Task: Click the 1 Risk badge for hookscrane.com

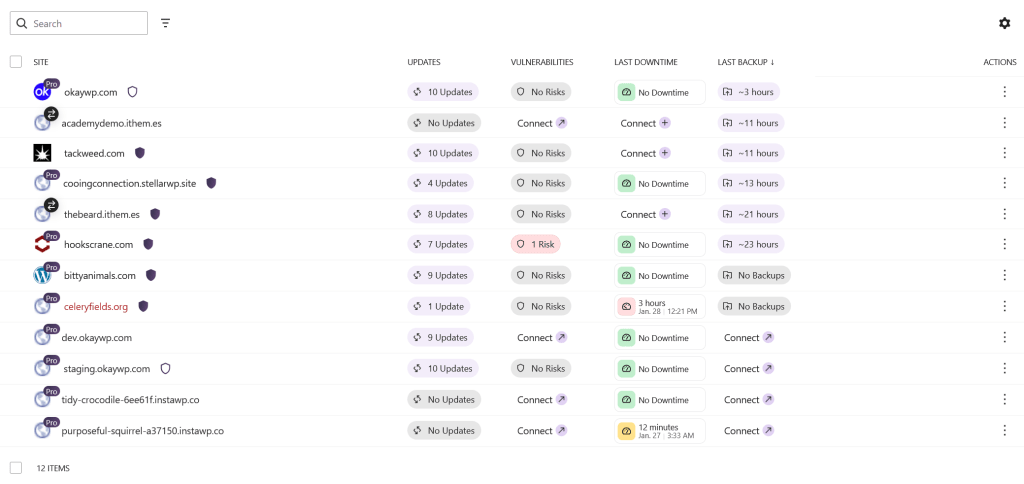Action: coord(536,244)
